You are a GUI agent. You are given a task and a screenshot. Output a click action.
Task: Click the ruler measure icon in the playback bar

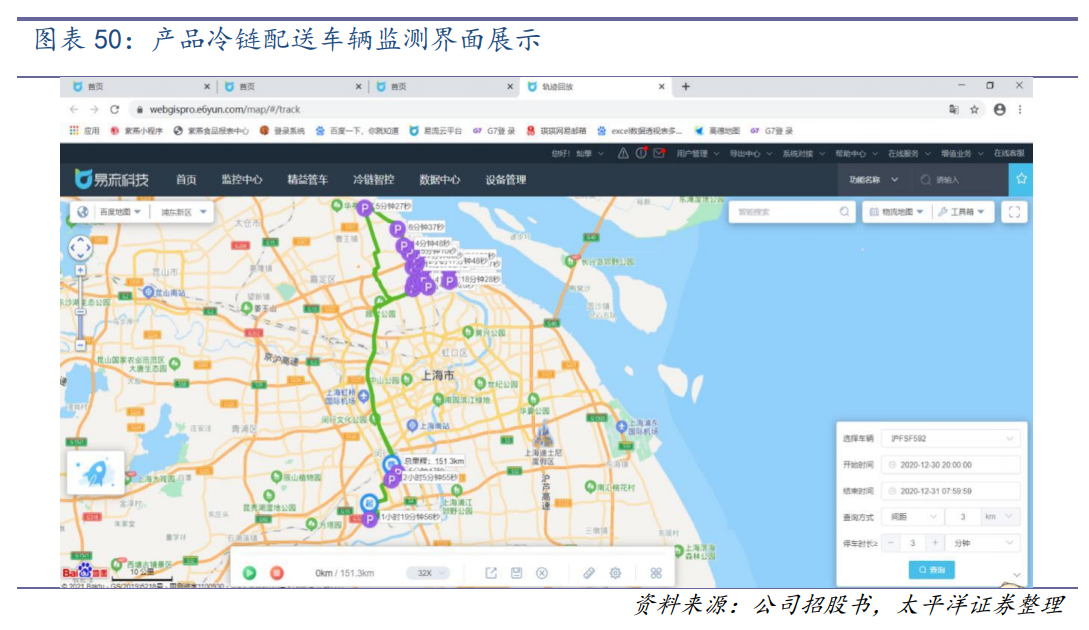click(589, 573)
